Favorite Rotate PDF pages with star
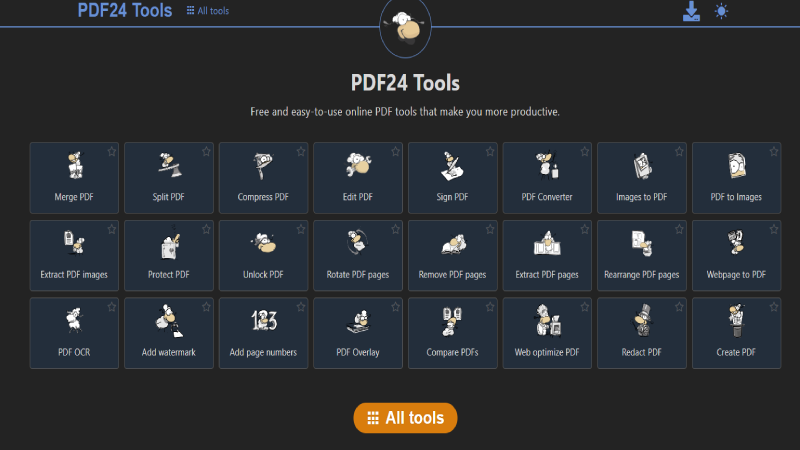Viewport: 800px width, 450px height. pyautogui.click(x=395, y=230)
